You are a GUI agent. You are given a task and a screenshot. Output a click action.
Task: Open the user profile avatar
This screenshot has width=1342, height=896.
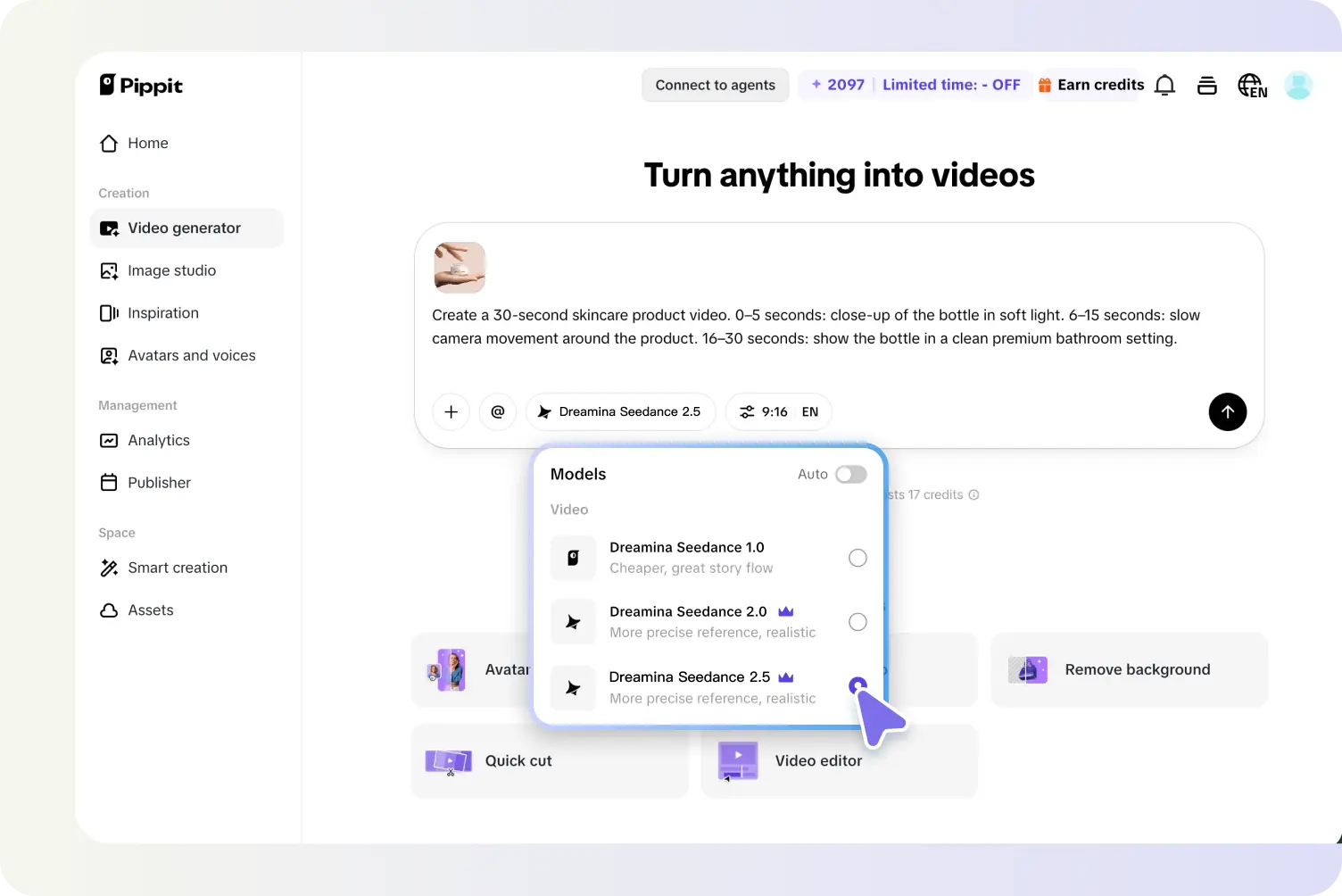(x=1298, y=85)
